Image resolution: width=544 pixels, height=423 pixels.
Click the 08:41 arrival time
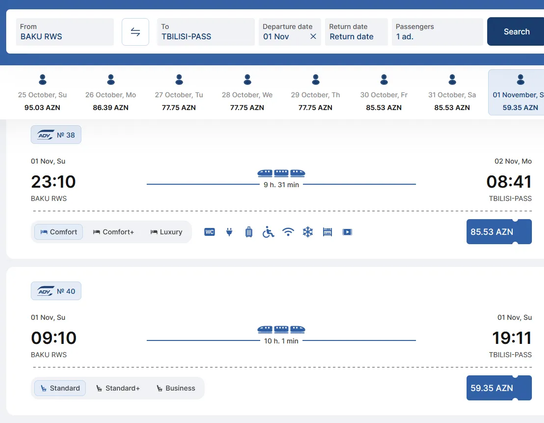(509, 182)
